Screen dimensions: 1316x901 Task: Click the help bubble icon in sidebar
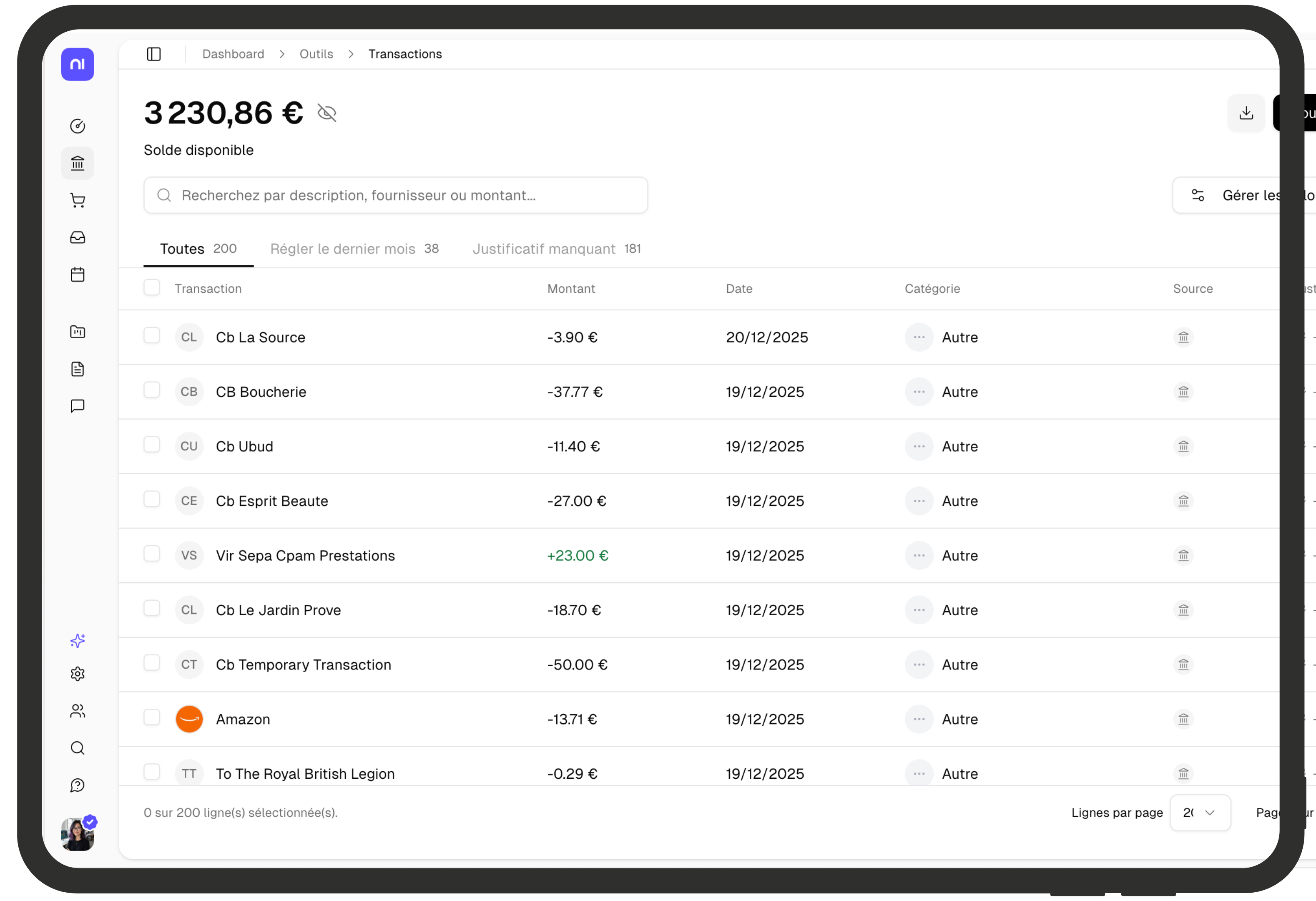click(x=78, y=785)
